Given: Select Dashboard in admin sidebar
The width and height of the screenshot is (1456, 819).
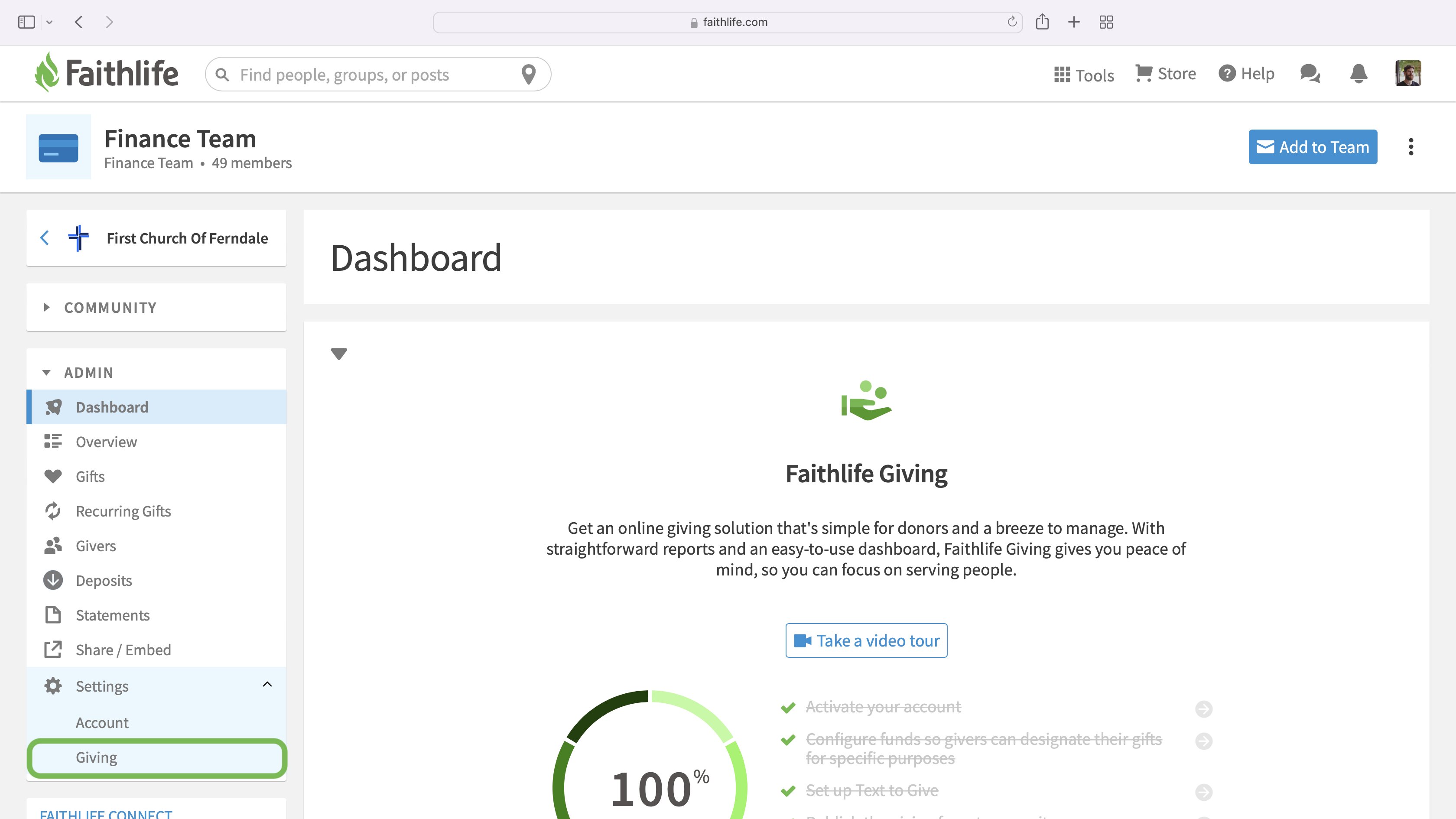Looking at the screenshot, I should [156, 407].
